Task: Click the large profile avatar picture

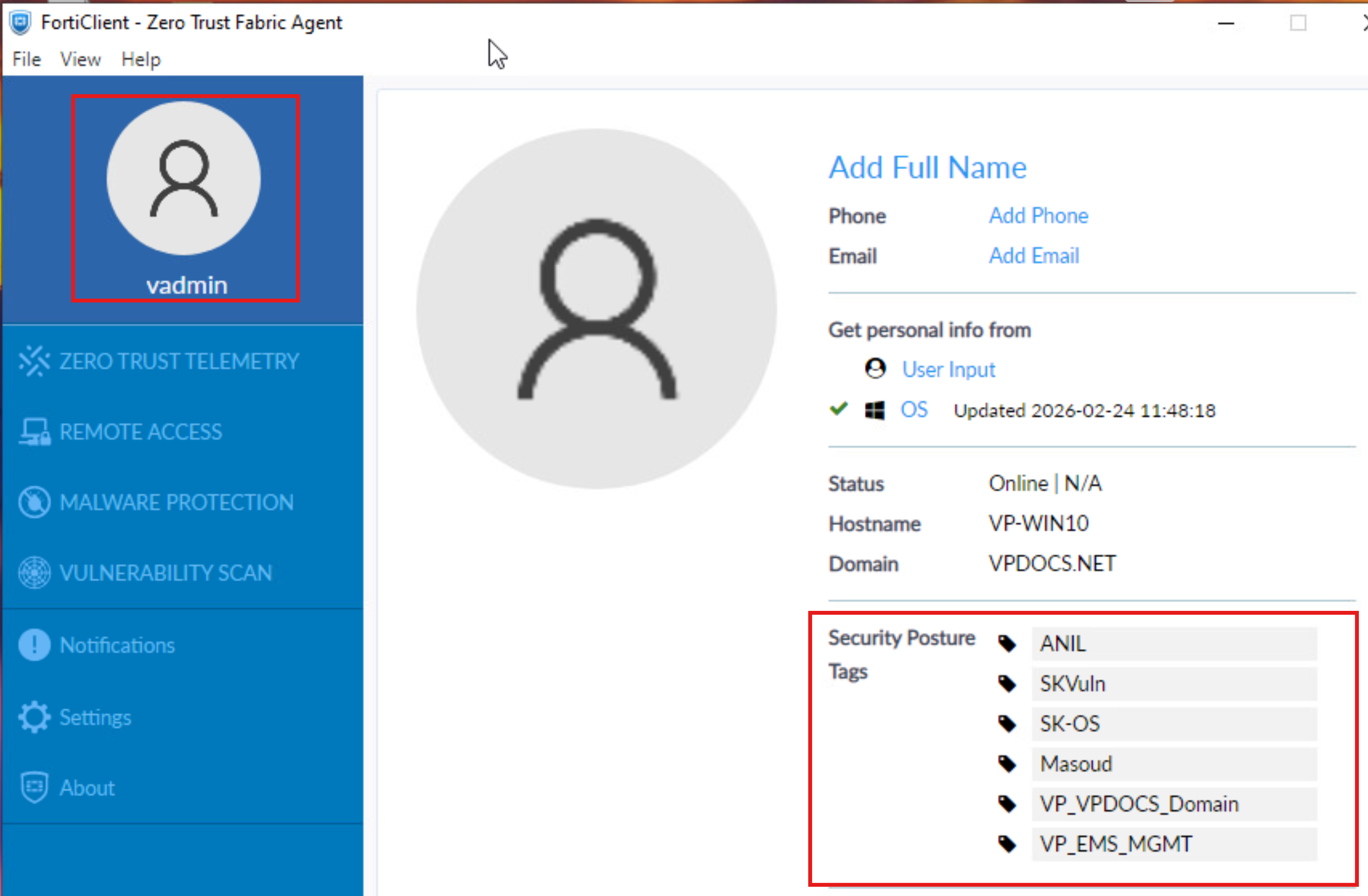Action: point(597,309)
